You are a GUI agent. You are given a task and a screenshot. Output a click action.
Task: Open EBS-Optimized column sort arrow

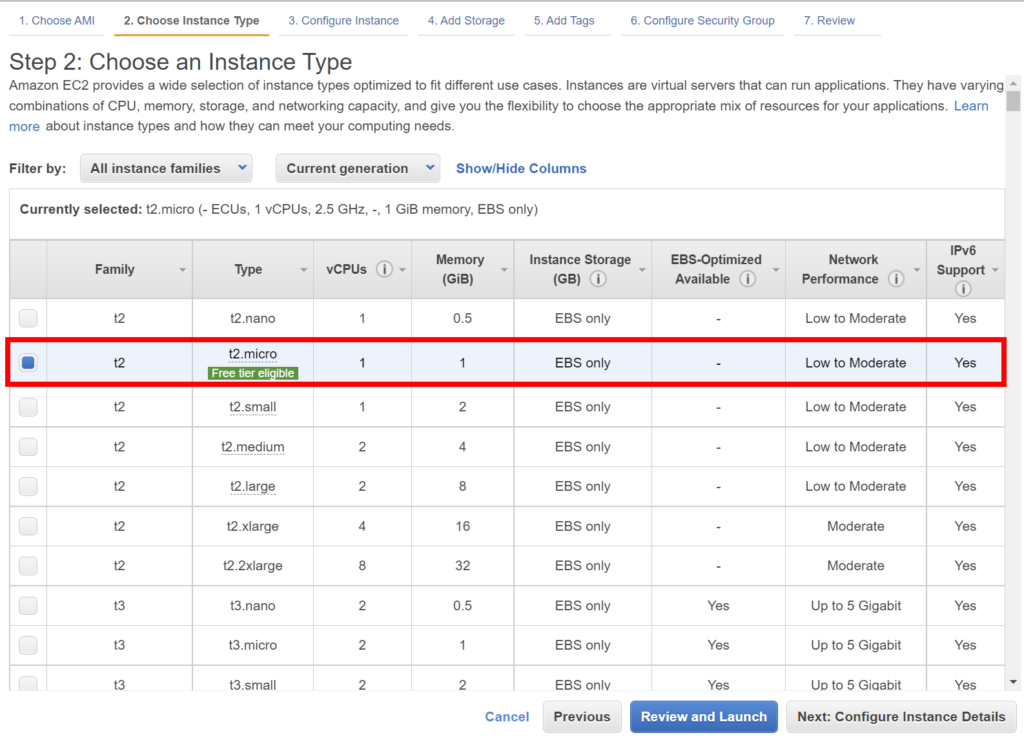[776, 270]
